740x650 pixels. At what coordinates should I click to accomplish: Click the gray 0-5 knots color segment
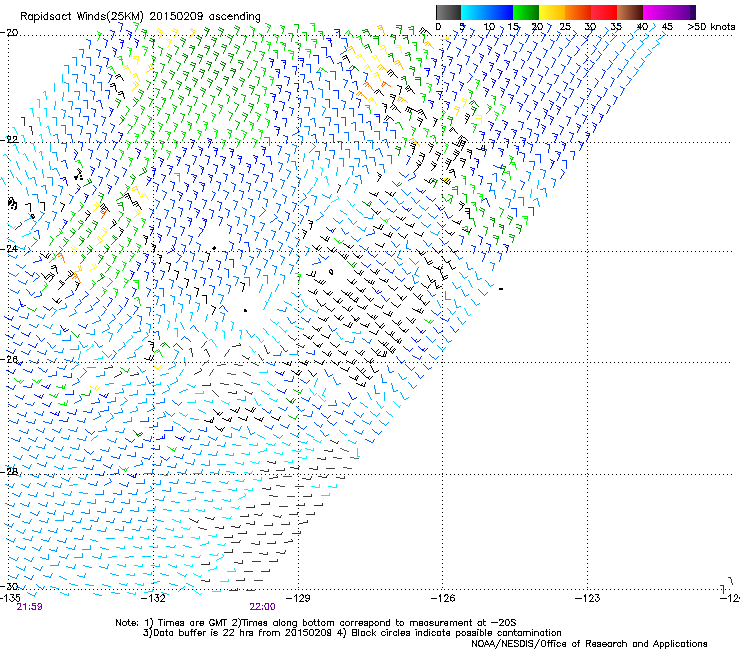tap(448, 12)
